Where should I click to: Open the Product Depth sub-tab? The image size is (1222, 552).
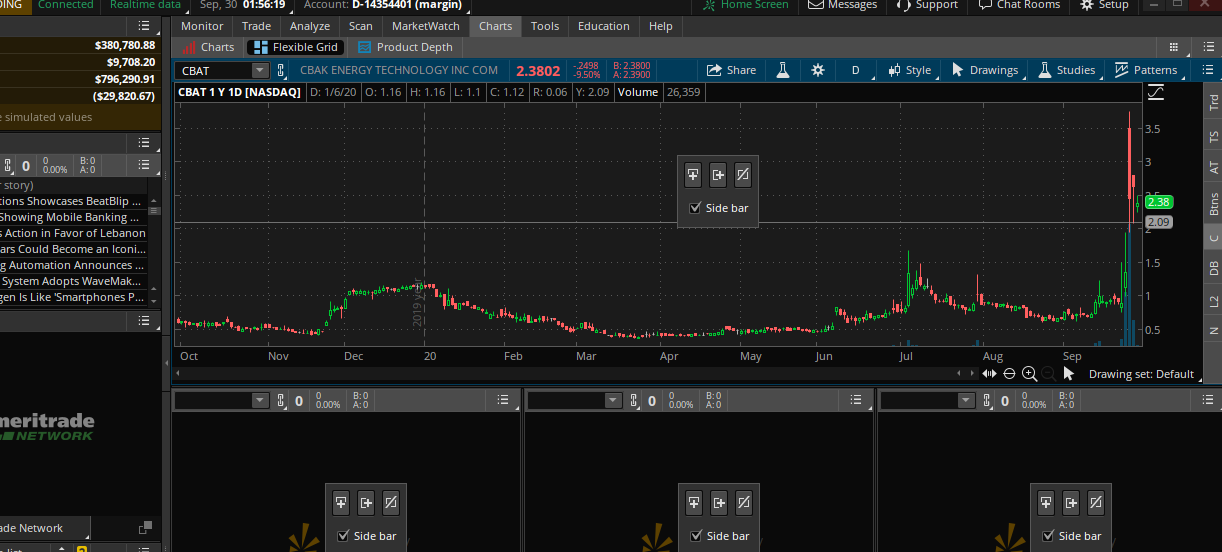[x=405, y=47]
